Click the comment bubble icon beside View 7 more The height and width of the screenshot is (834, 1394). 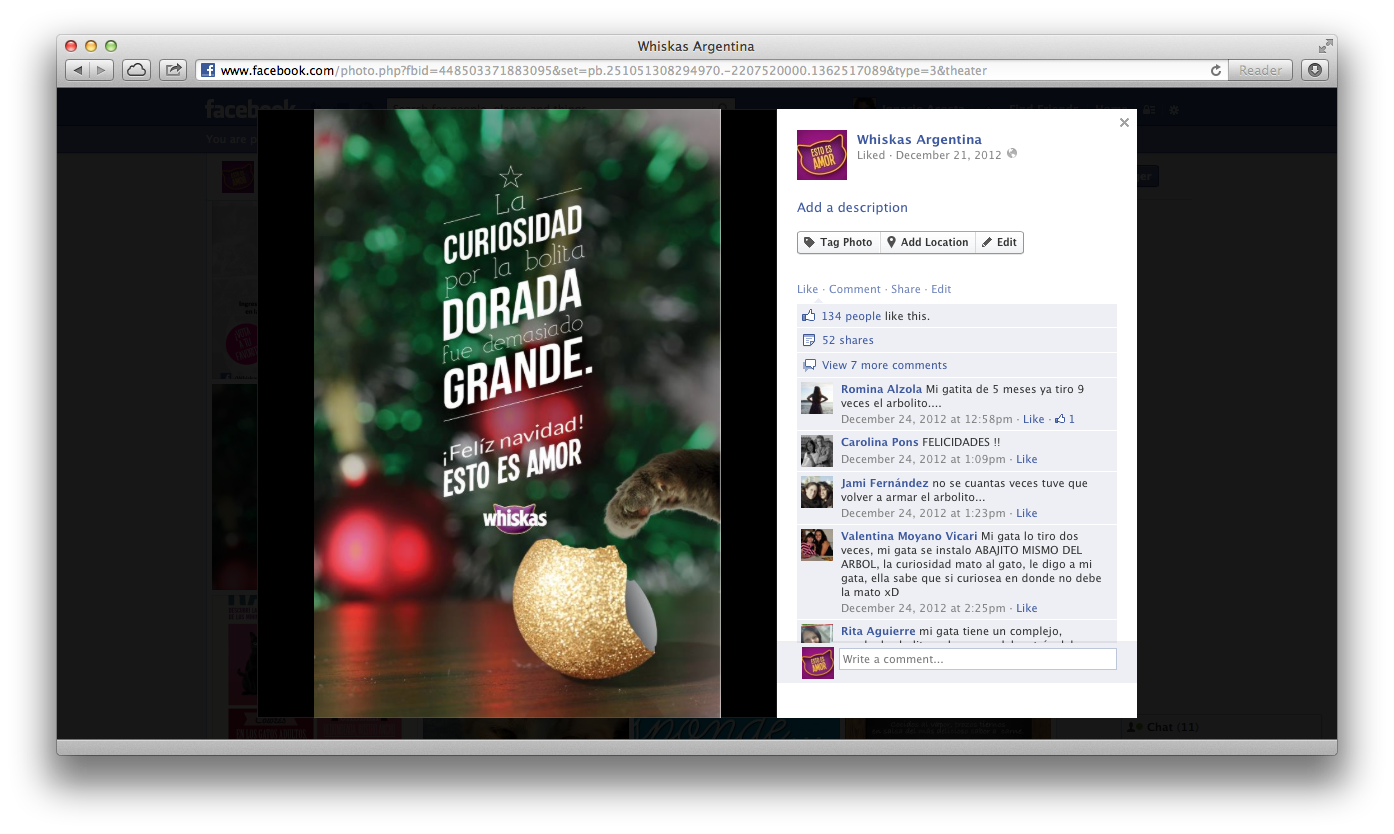809,365
